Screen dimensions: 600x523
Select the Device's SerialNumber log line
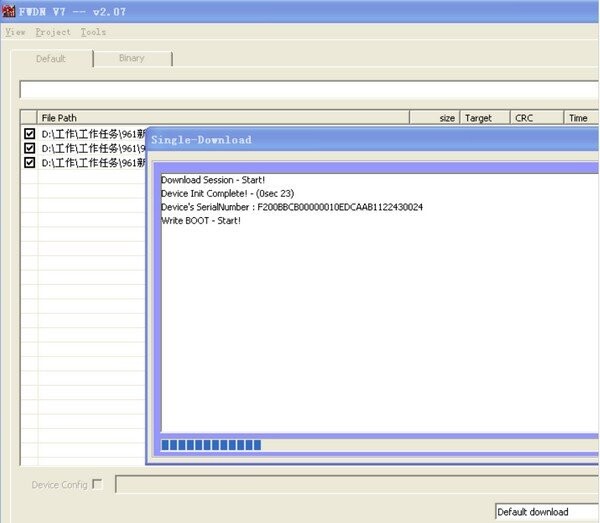point(292,207)
